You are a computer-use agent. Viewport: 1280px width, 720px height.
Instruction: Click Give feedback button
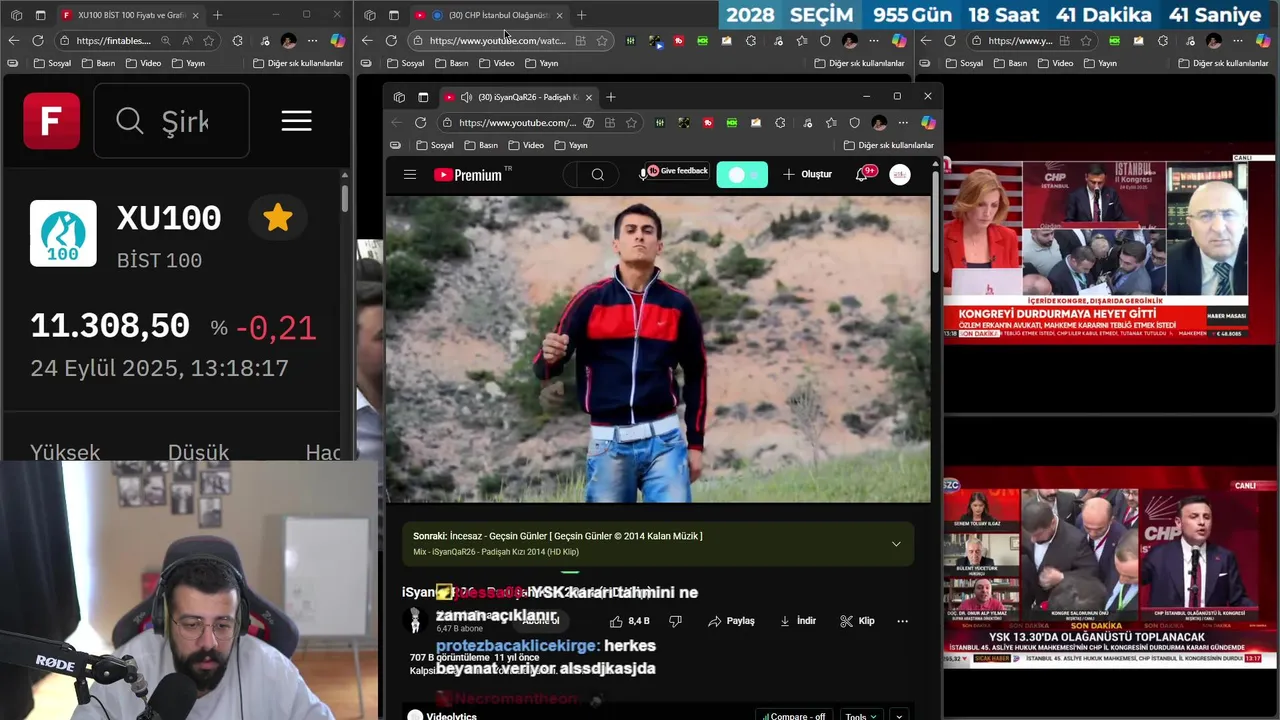(x=677, y=171)
